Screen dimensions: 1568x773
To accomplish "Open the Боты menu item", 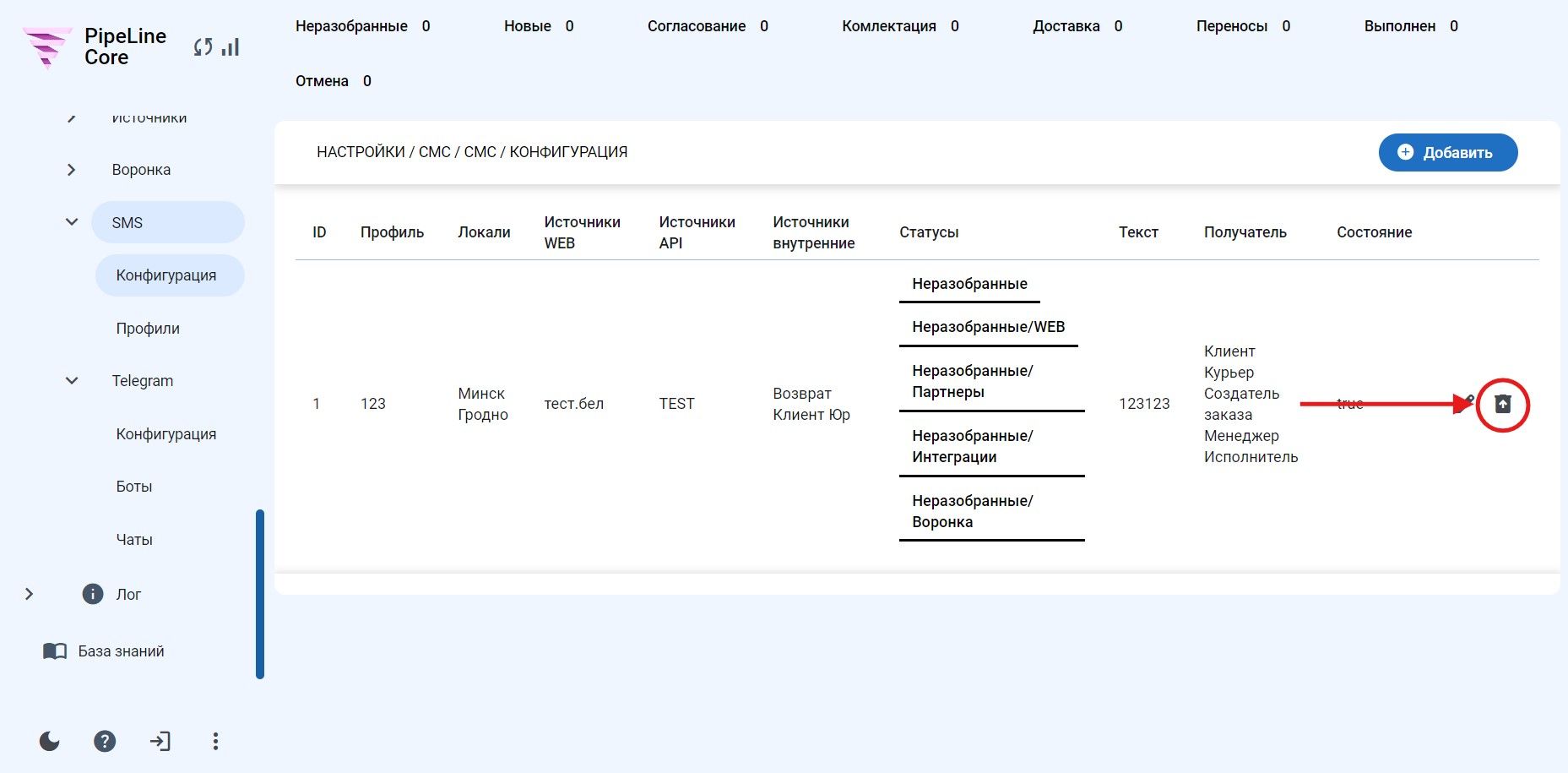I will [x=134, y=487].
